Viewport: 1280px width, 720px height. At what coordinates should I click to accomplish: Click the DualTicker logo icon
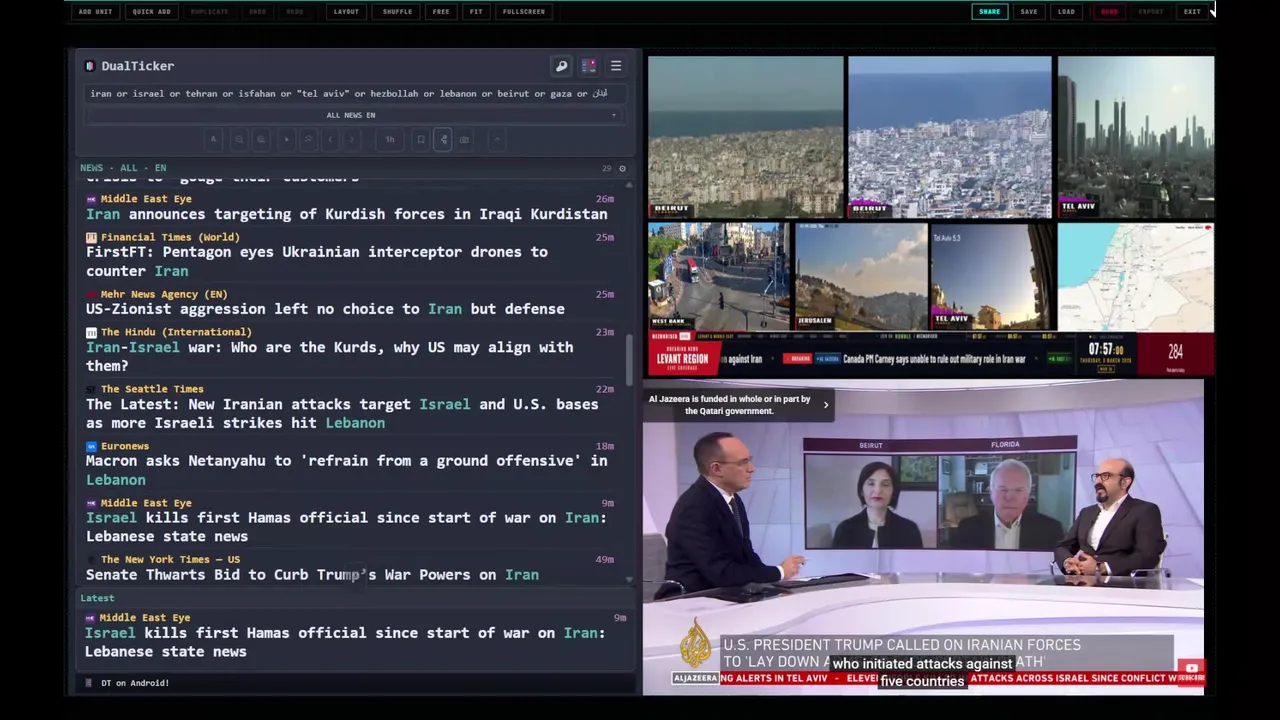tap(90, 66)
